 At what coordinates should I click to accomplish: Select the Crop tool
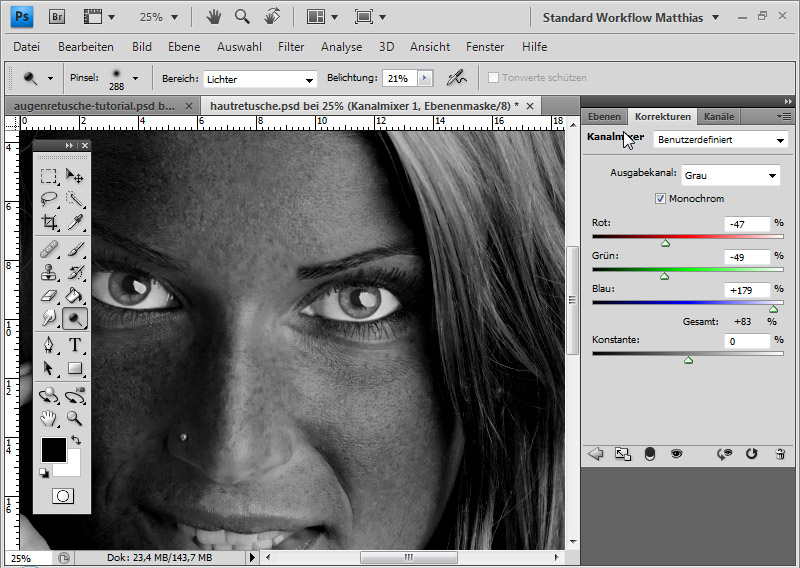point(48,223)
